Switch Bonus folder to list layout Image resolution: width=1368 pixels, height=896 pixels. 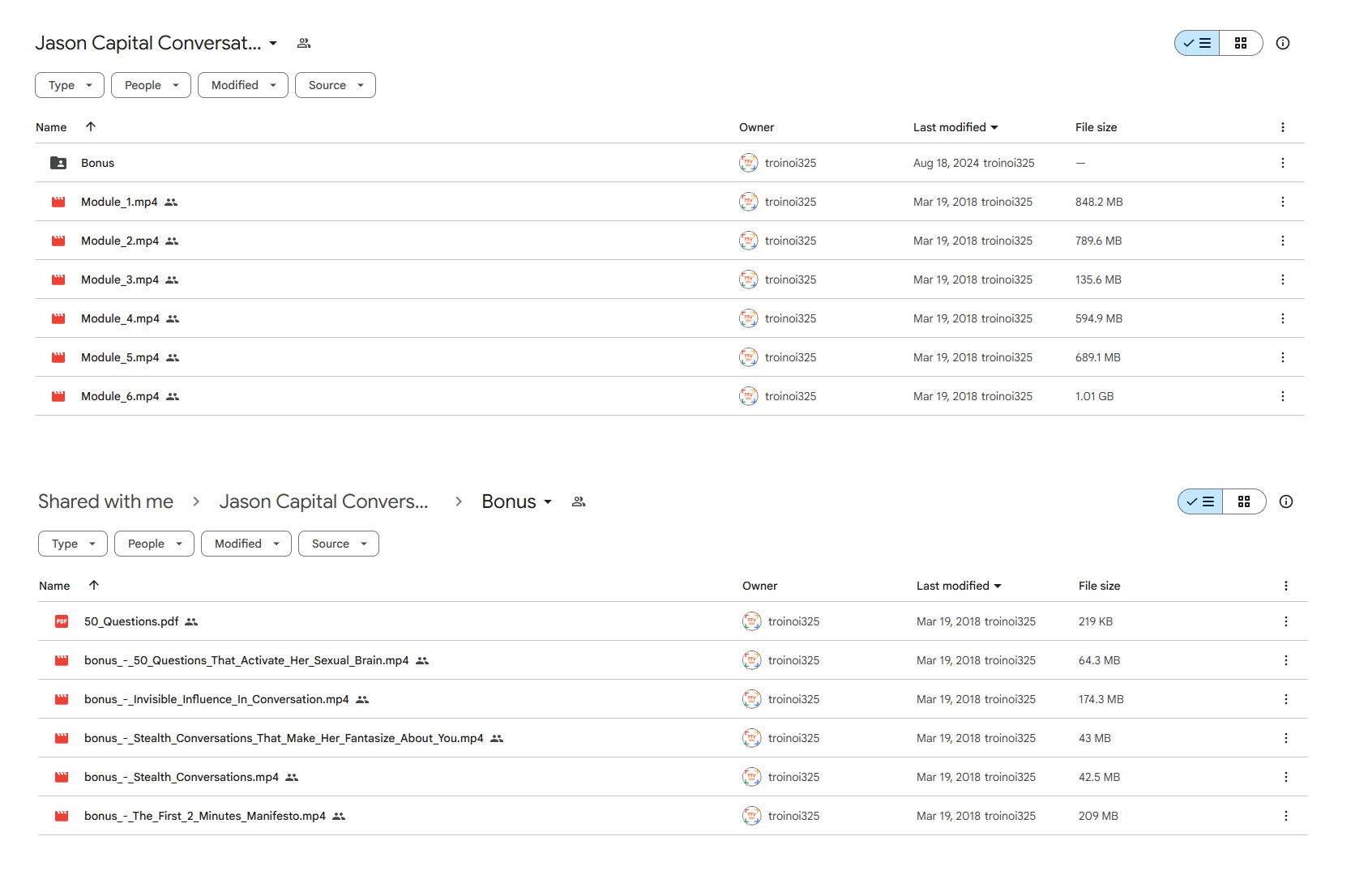coord(1200,501)
